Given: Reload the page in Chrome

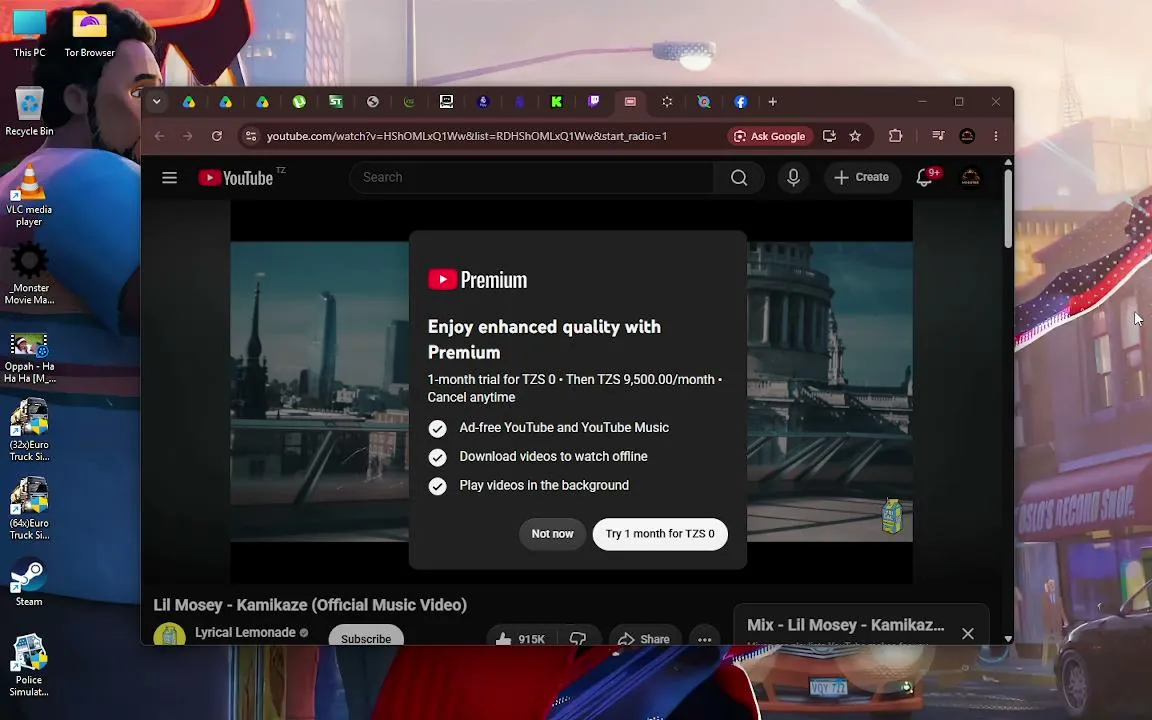Looking at the screenshot, I should coord(217,136).
